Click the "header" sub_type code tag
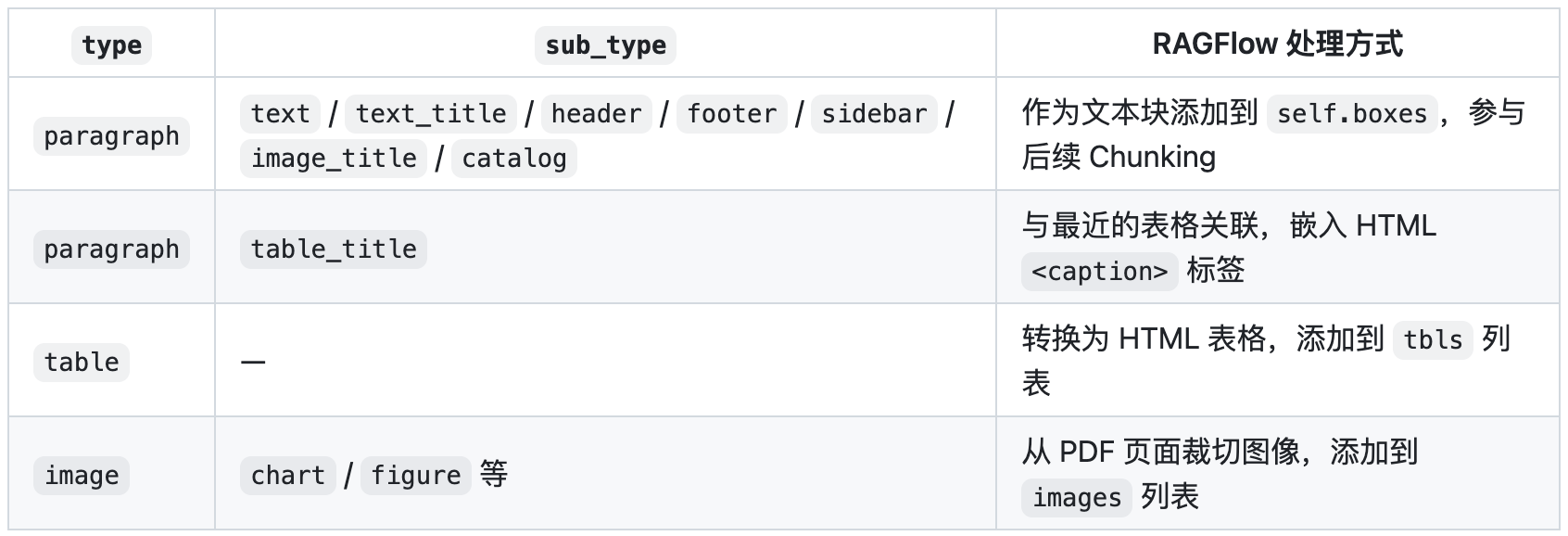This screenshot has width=1568, height=536. point(596,114)
